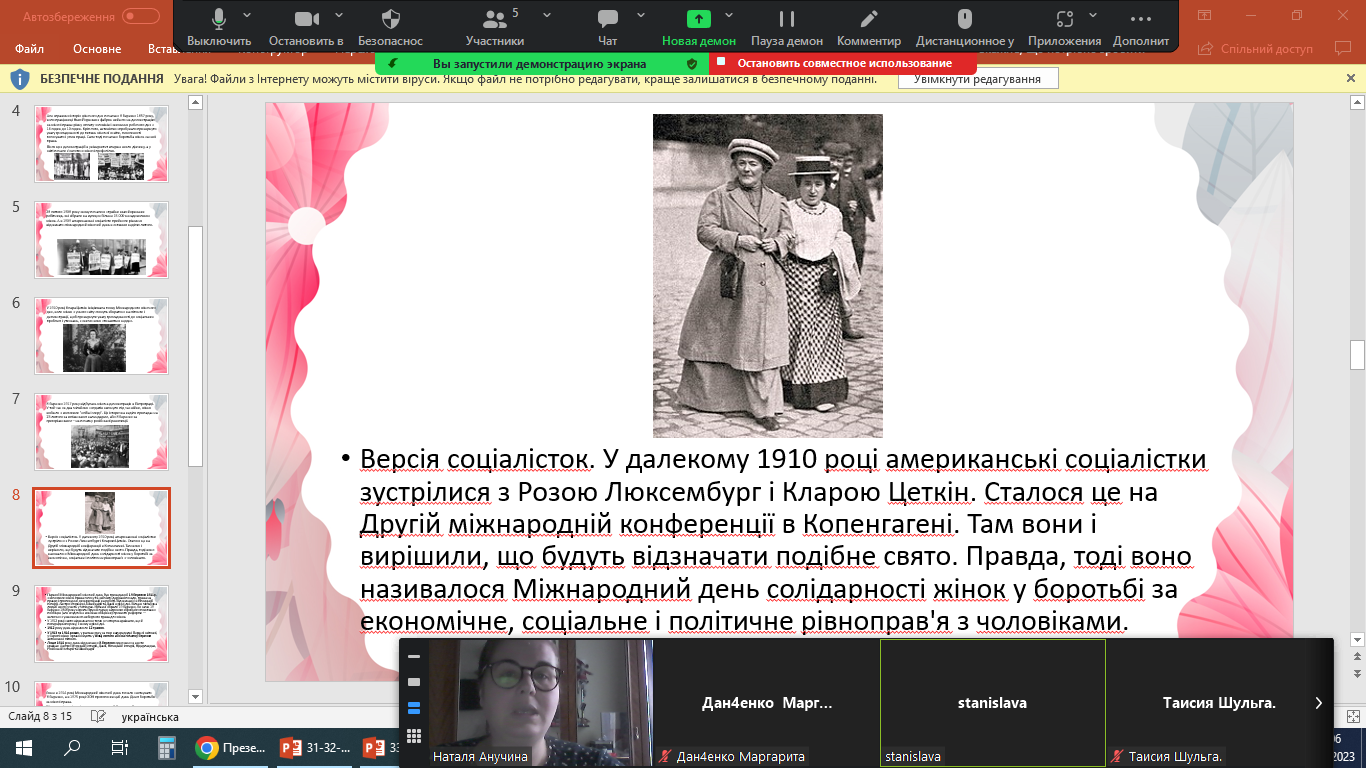
Task: Open the Основне ribbon tab
Action: [x=97, y=48]
